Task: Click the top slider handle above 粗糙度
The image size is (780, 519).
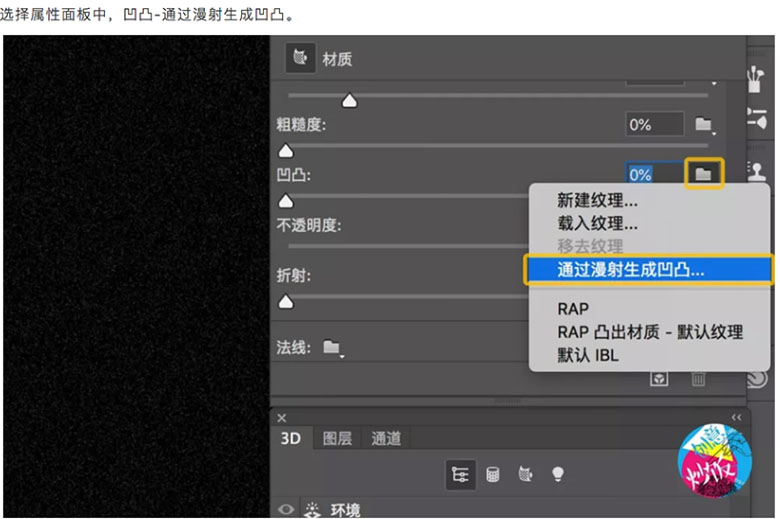Action: tap(350, 101)
